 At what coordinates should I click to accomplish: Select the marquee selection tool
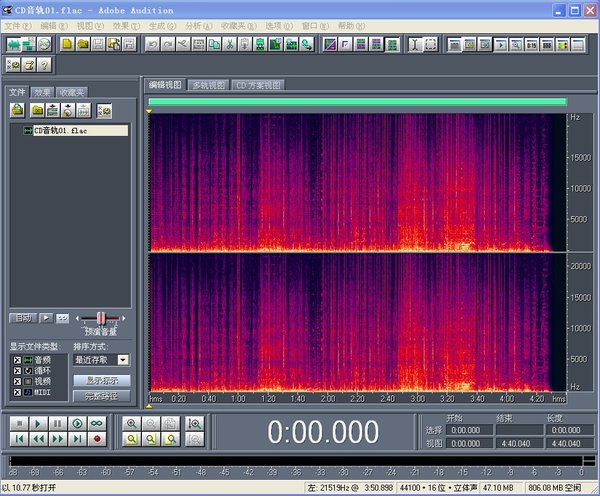(430, 45)
